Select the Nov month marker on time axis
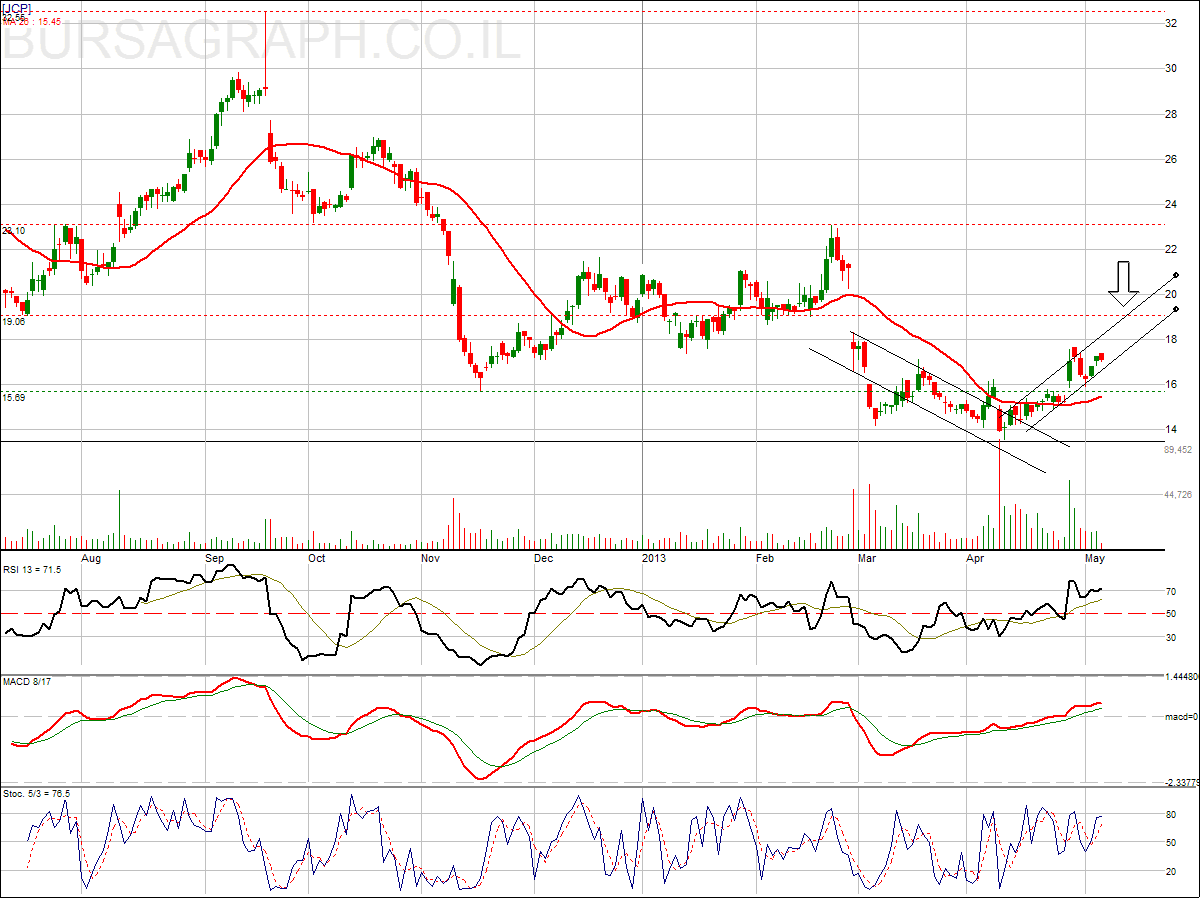1200x898 pixels. (x=430, y=557)
